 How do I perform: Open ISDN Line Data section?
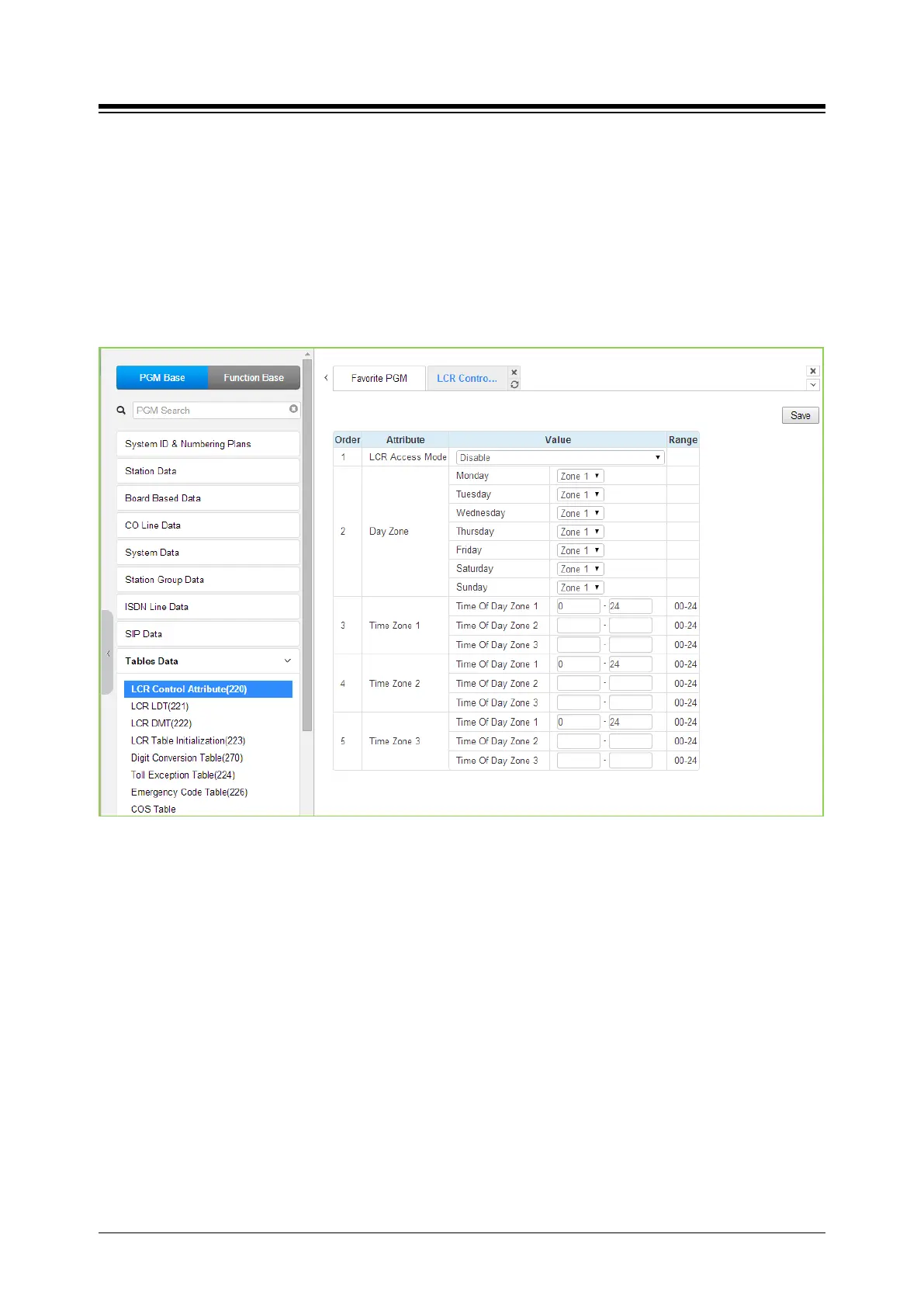click(208, 607)
